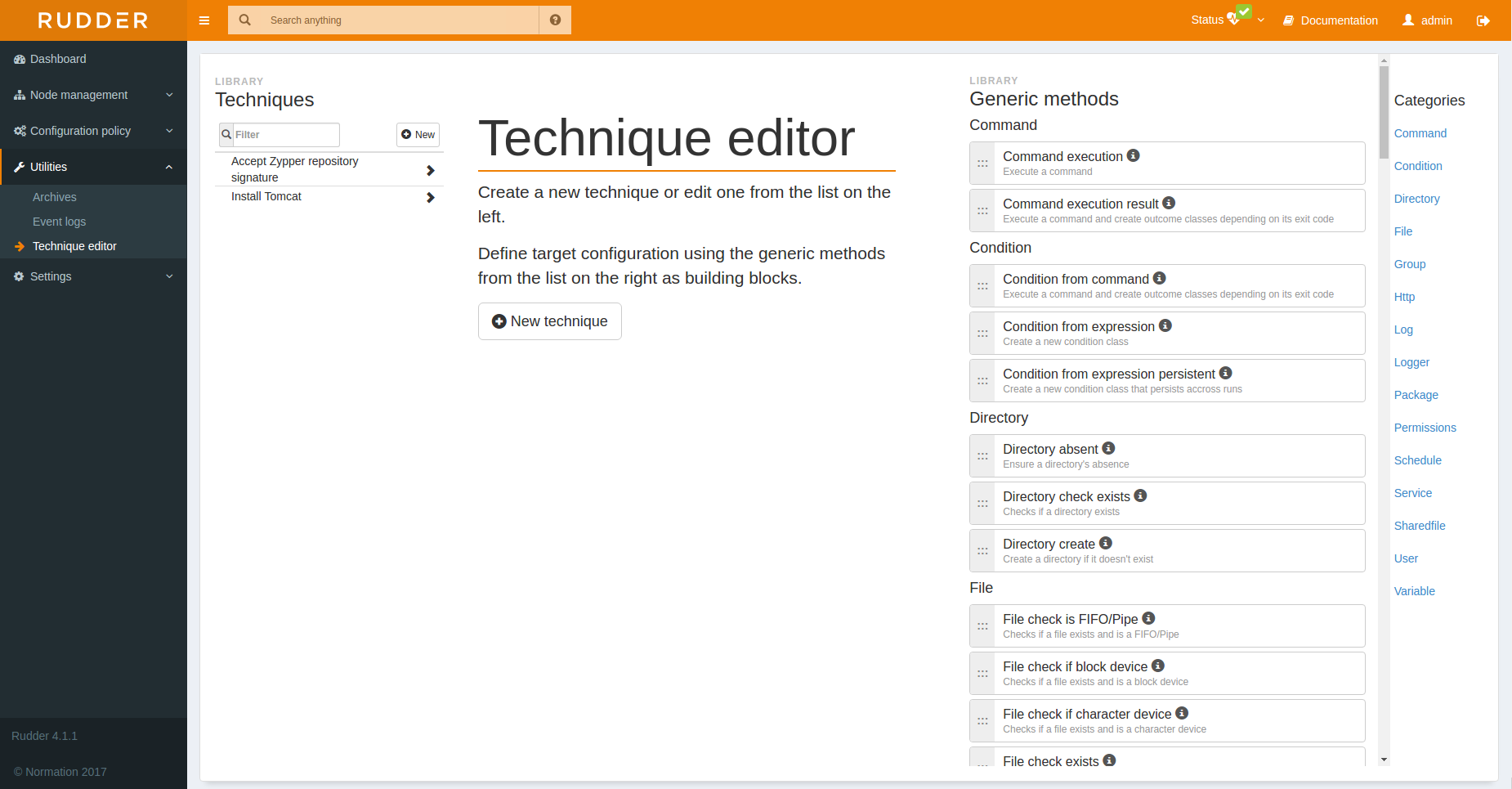Grab drag handle of Directory check exists
Screen dimensions: 1512x789
click(982, 504)
